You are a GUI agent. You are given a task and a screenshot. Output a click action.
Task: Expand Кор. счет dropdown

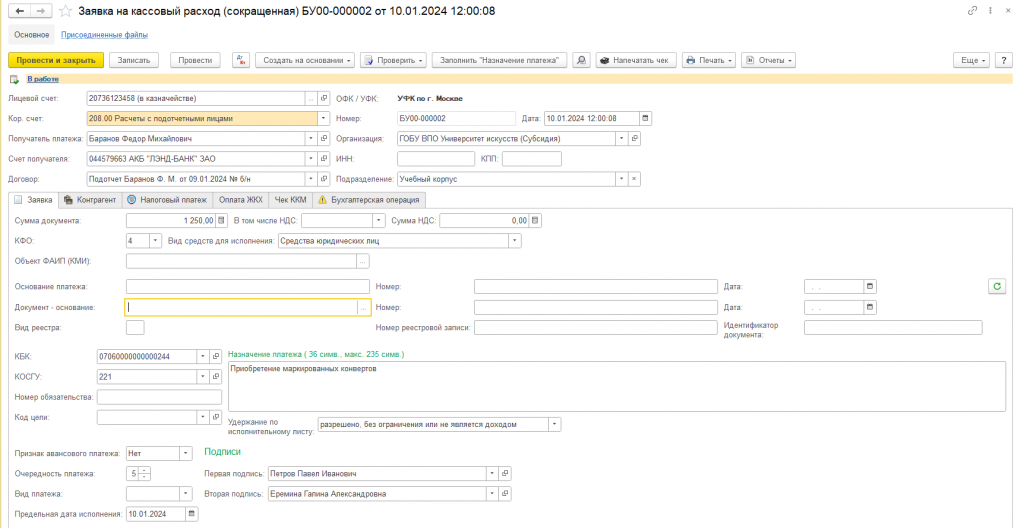coord(323,118)
